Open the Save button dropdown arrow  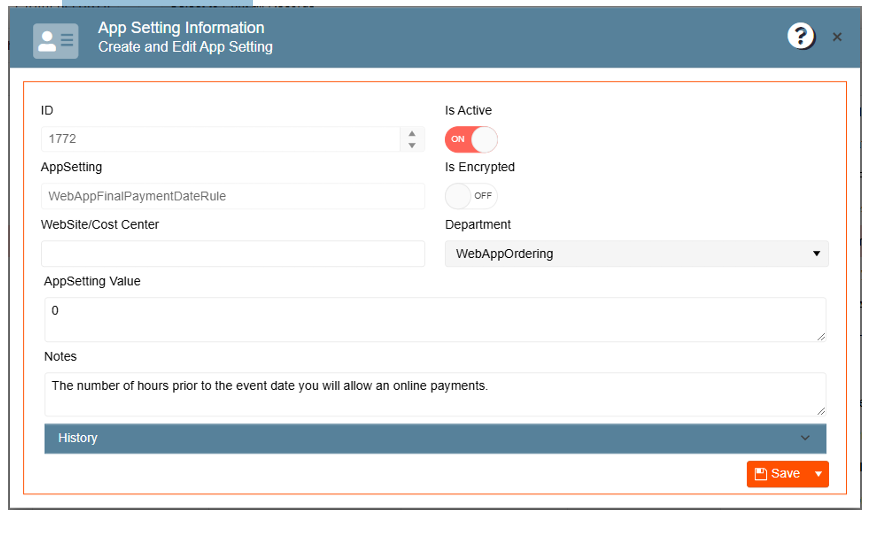pos(819,474)
